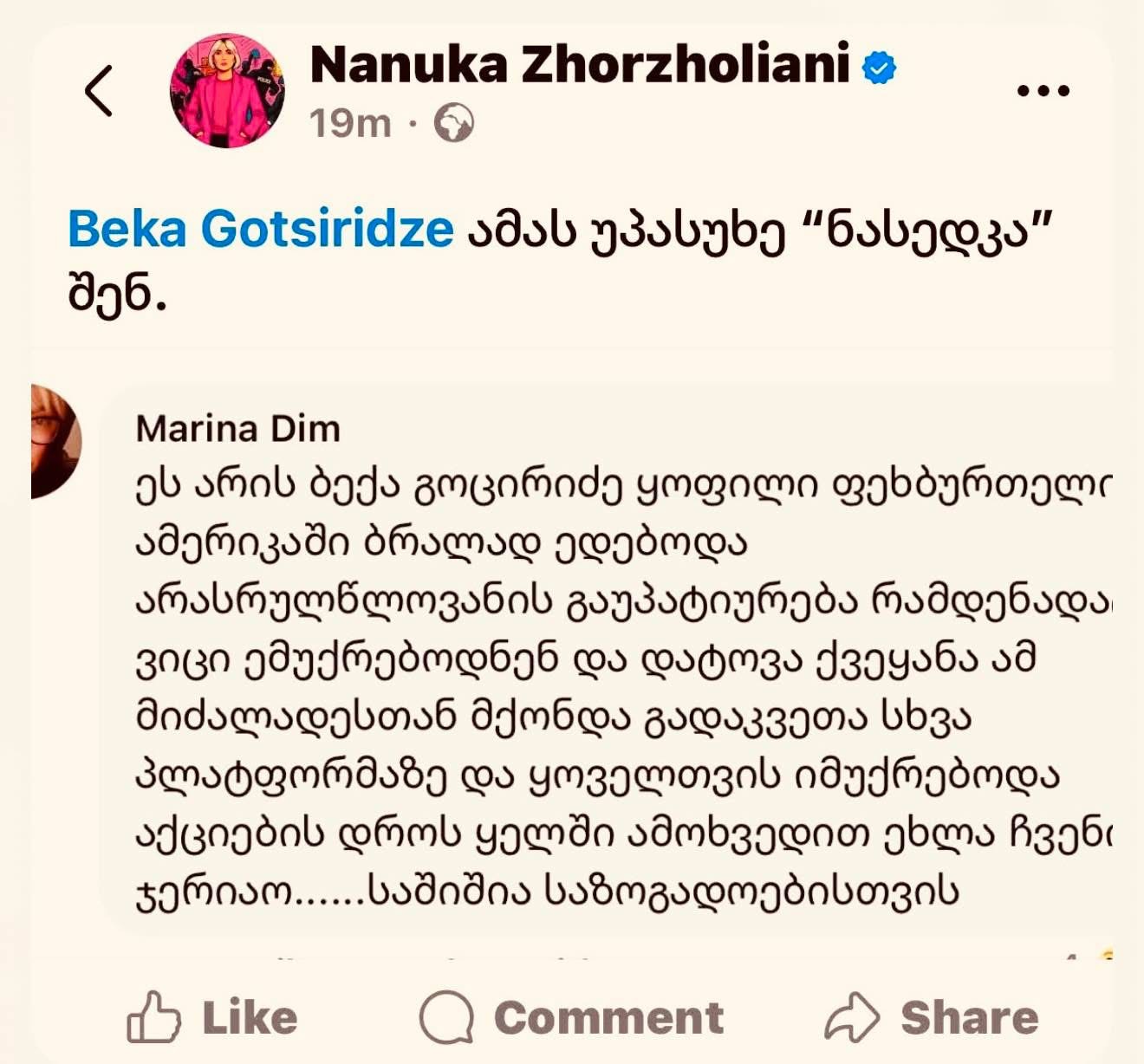The image size is (1144, 1064).
Task: Go back using the left arrow
Action: (99, 90)
